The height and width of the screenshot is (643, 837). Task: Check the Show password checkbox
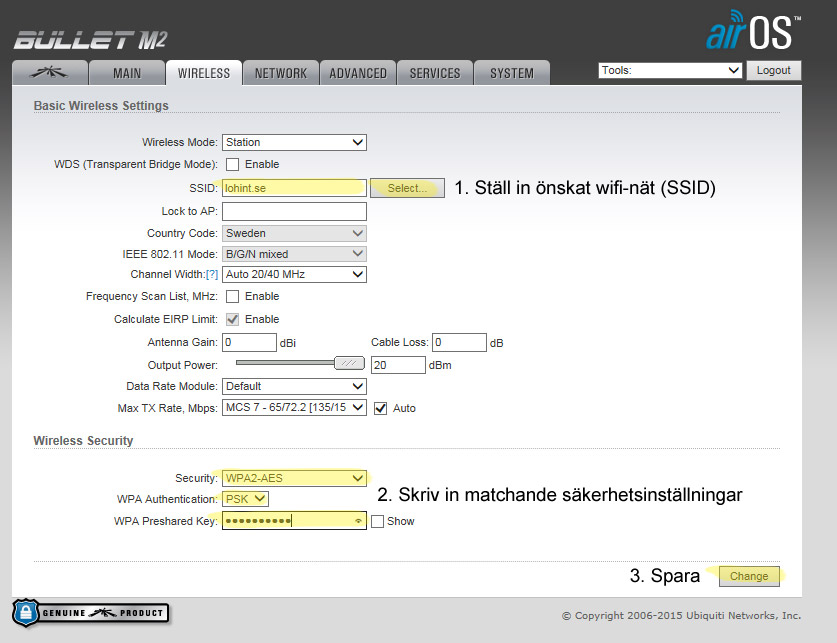click(377, 521)
